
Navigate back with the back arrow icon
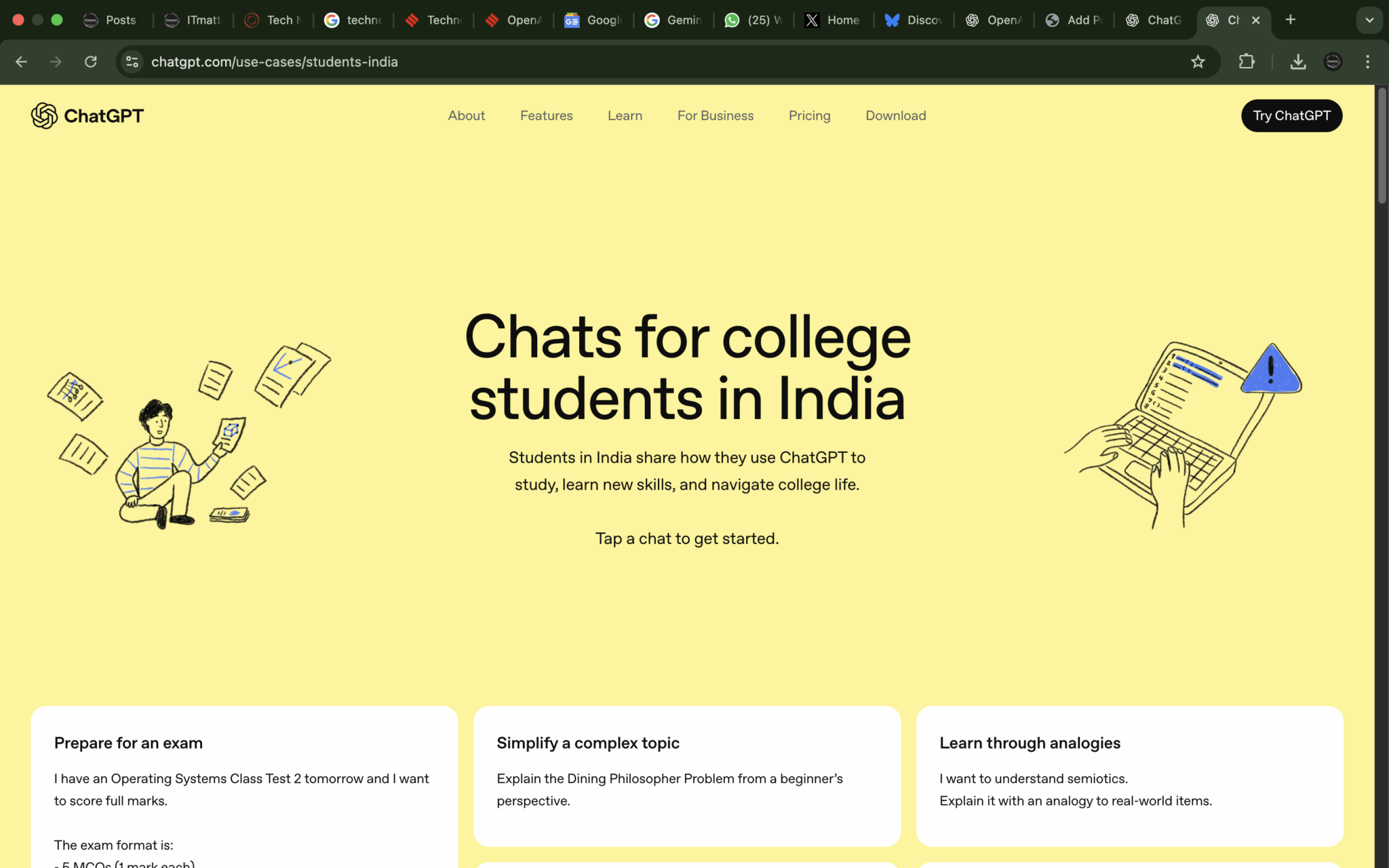(x=21, y=62)
